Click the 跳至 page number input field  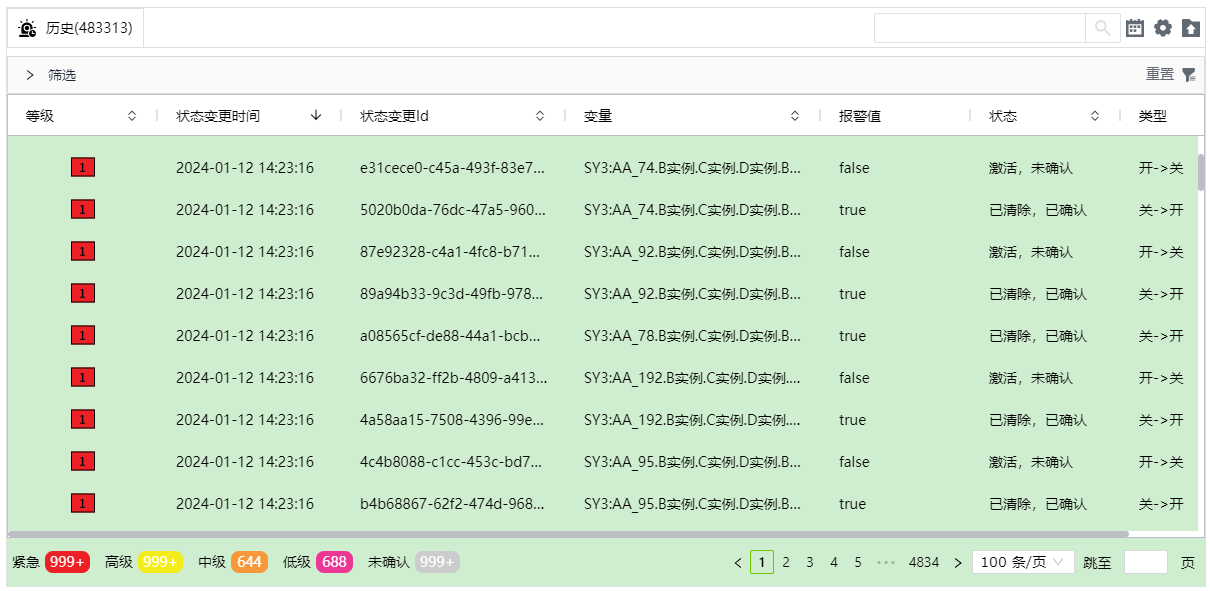(1145, 562)
